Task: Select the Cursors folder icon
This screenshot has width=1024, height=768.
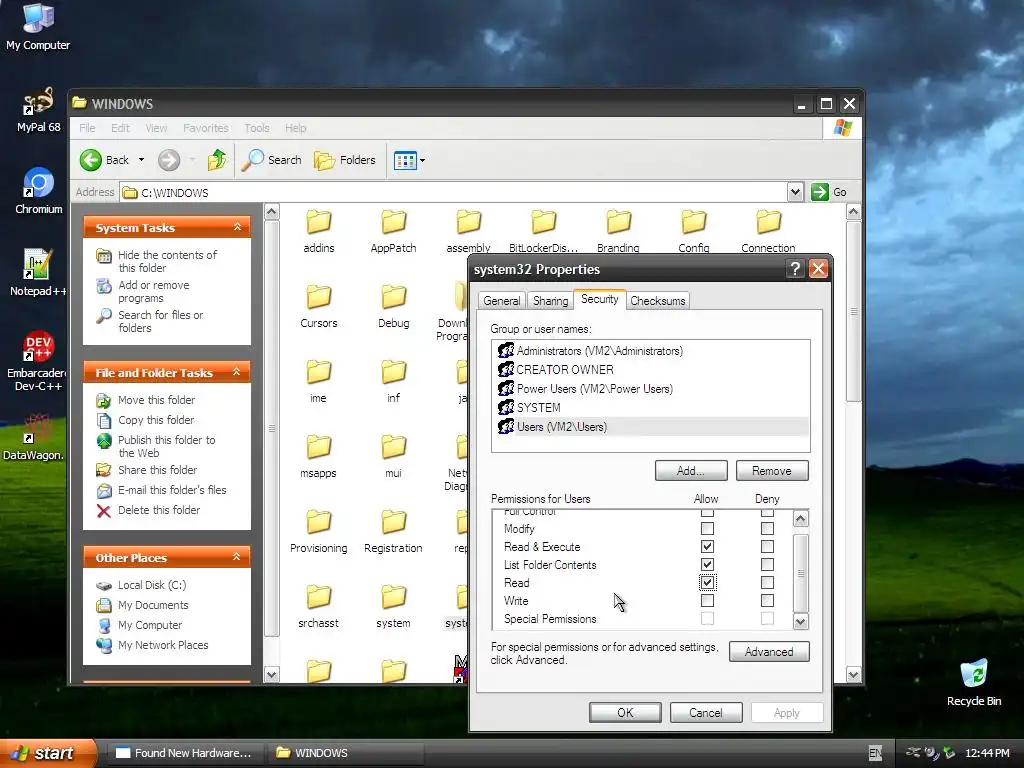Action: point(319,297)
